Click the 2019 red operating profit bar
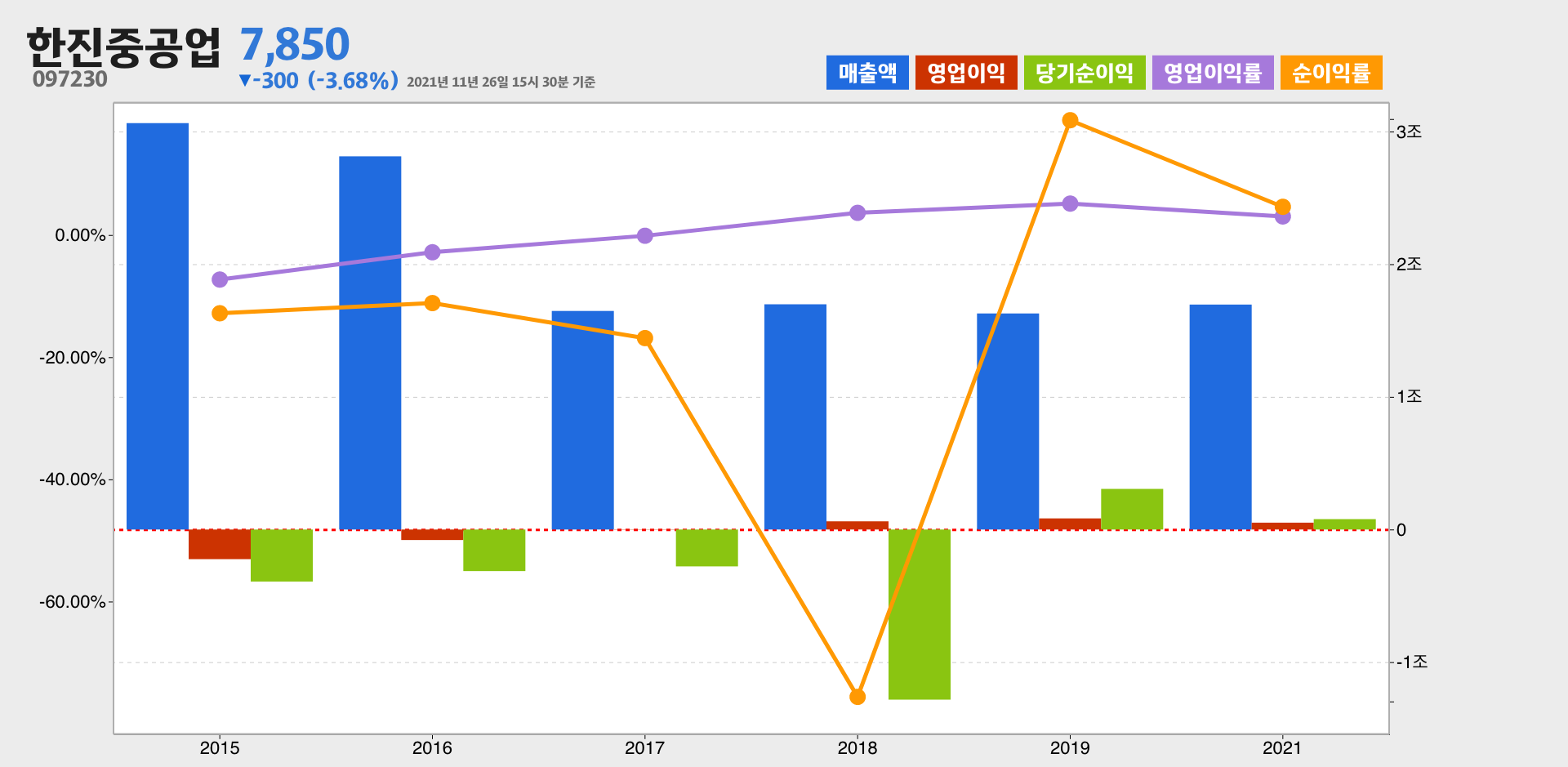 1070,524
